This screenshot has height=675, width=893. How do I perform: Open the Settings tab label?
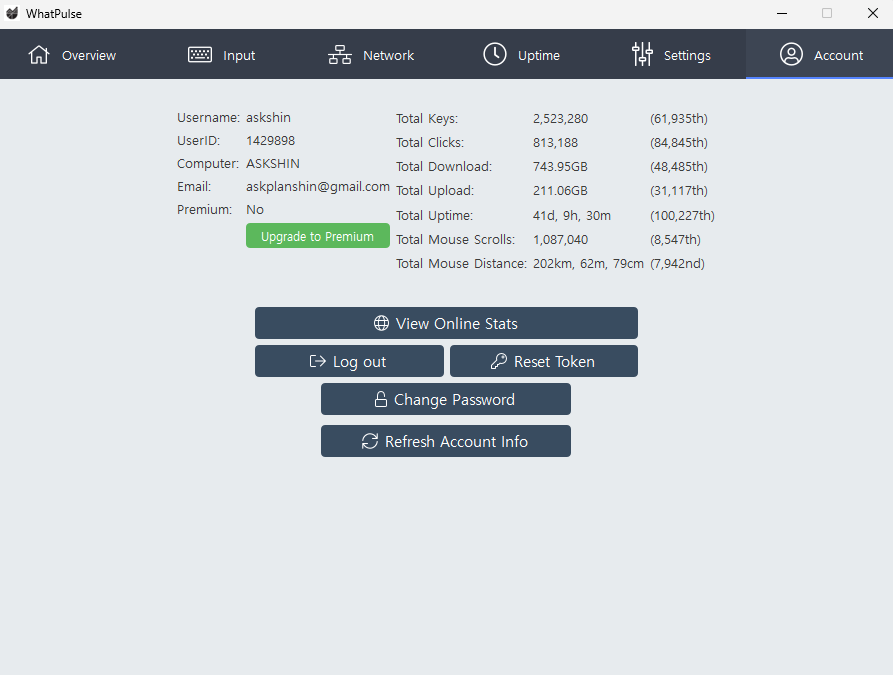(687, 55)
